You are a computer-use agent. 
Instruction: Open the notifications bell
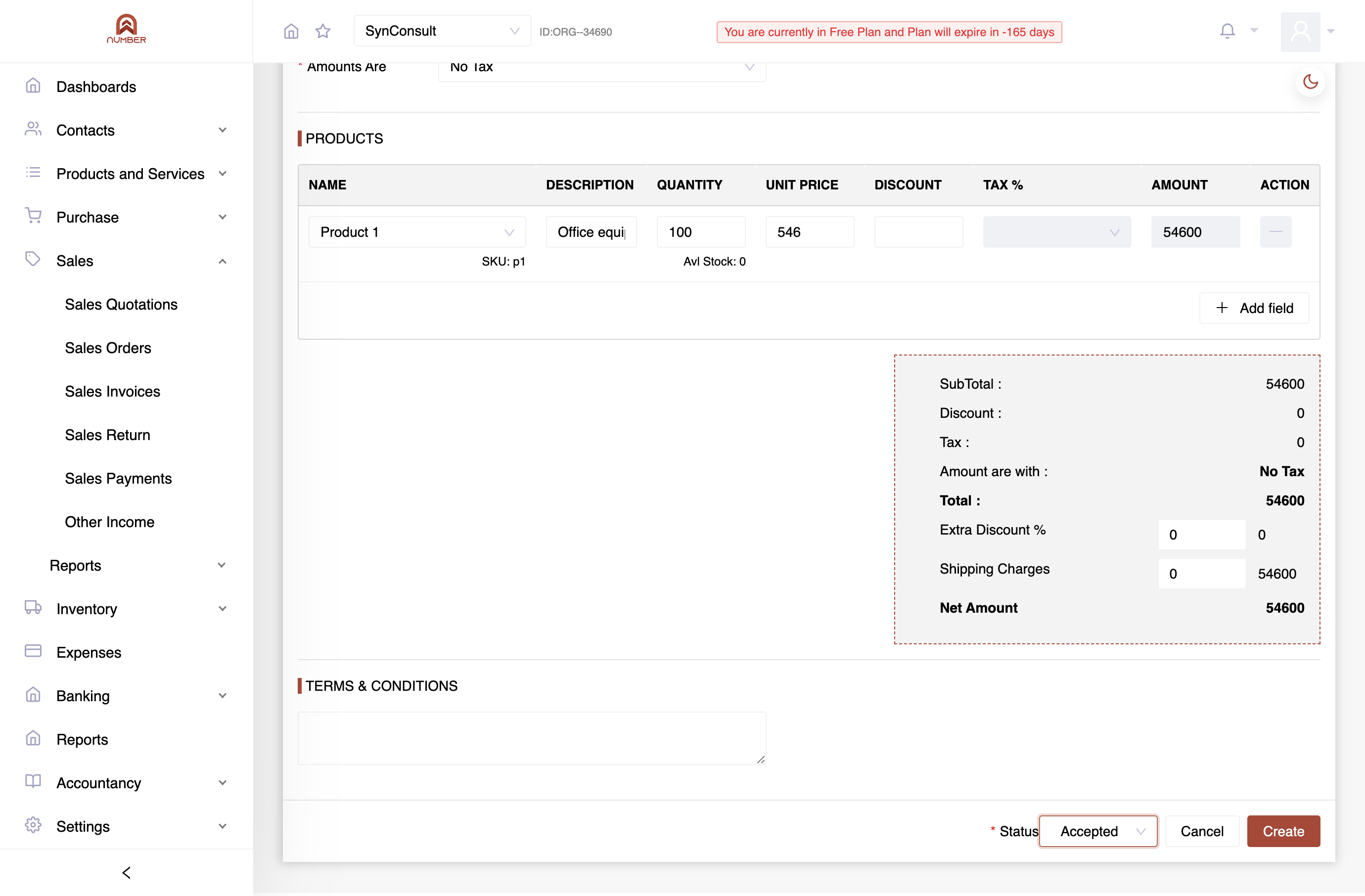pos(1228,31)
